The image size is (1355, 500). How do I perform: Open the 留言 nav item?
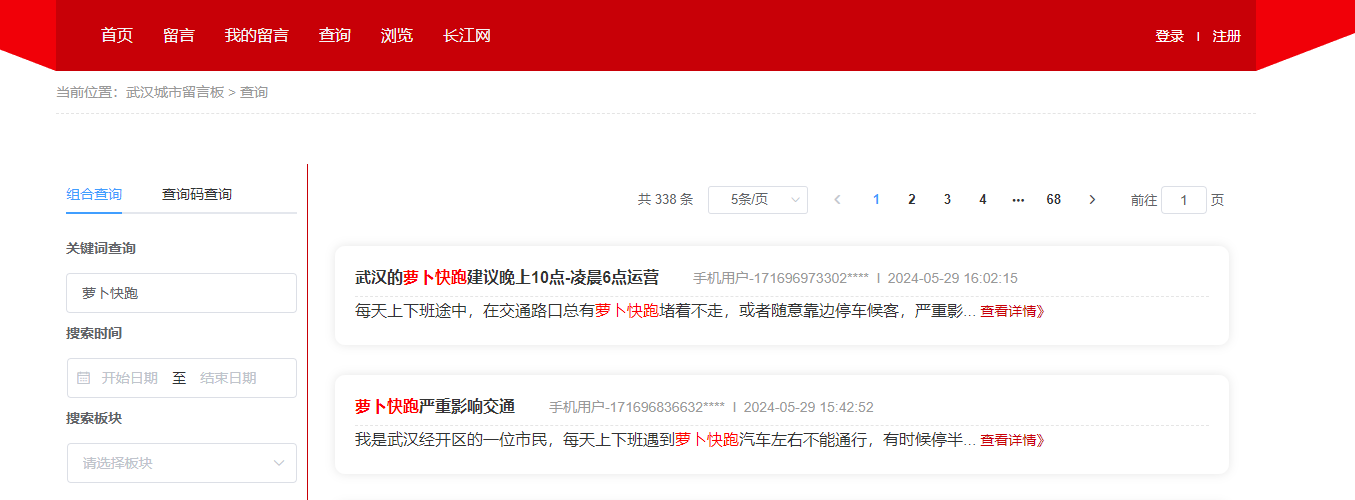[179, 36]
